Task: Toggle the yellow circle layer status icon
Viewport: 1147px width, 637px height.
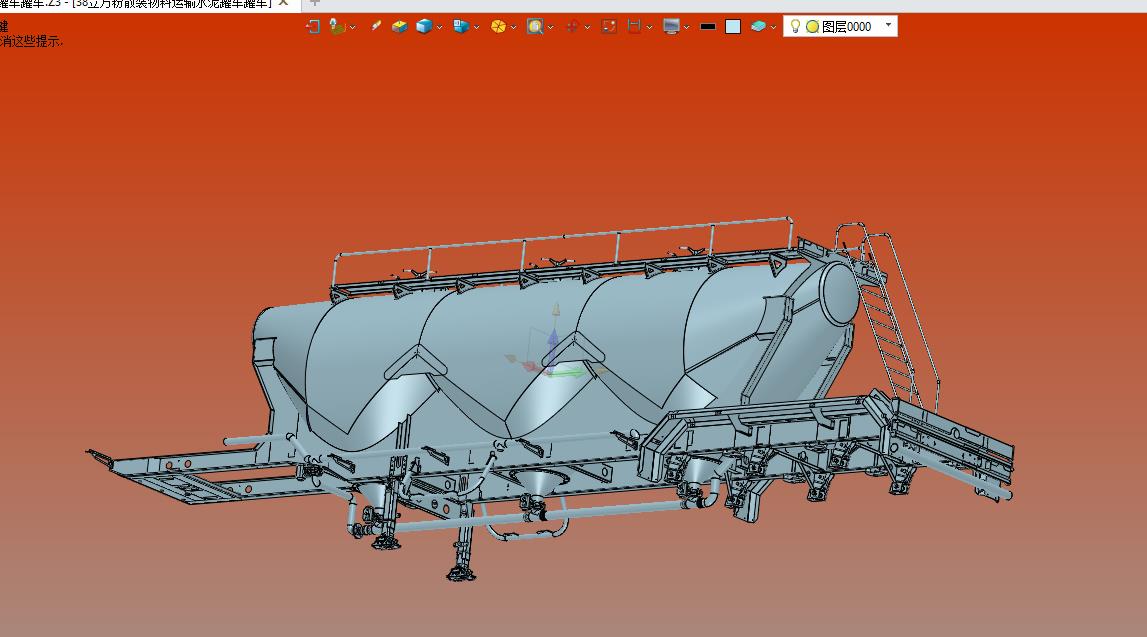Action: [812, 27]
